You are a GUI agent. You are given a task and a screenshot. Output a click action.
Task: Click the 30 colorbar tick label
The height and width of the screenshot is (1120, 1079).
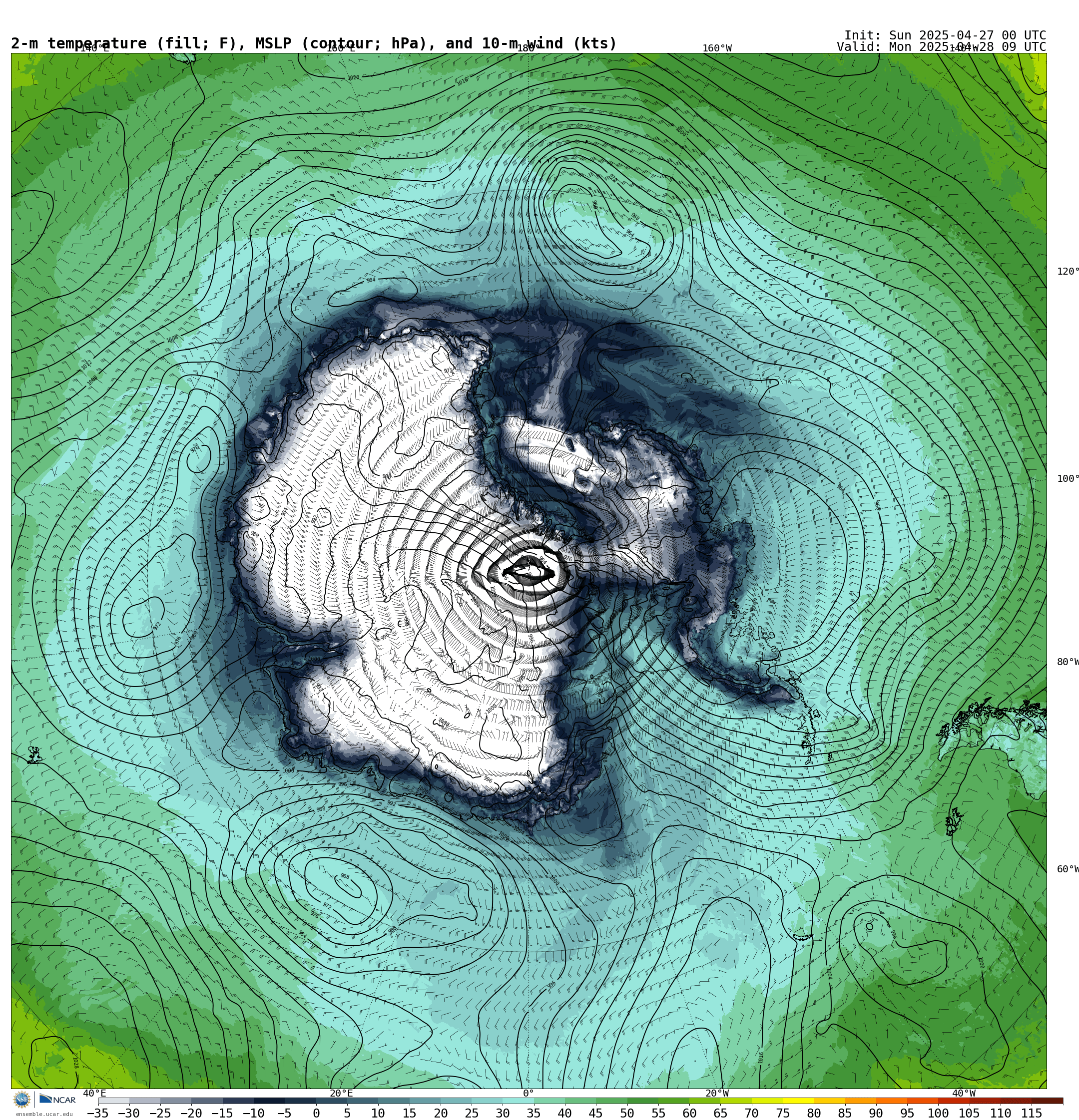pyautogui.click(x=503, y=1113)
